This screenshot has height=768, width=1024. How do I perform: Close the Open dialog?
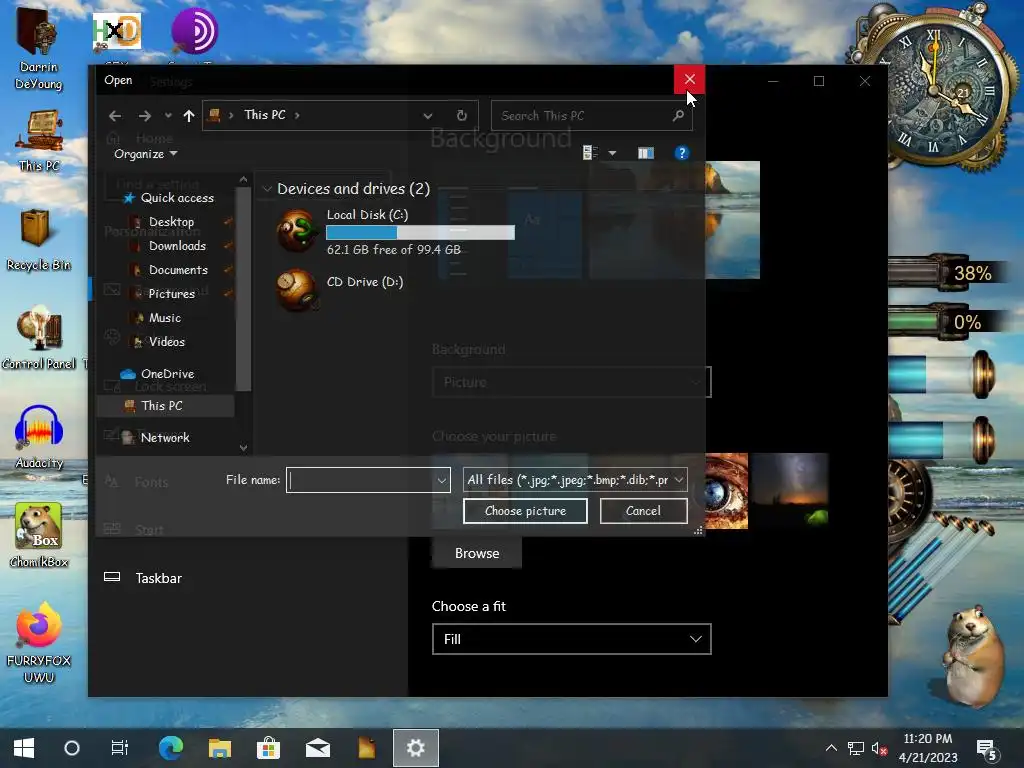click(690, 80)
